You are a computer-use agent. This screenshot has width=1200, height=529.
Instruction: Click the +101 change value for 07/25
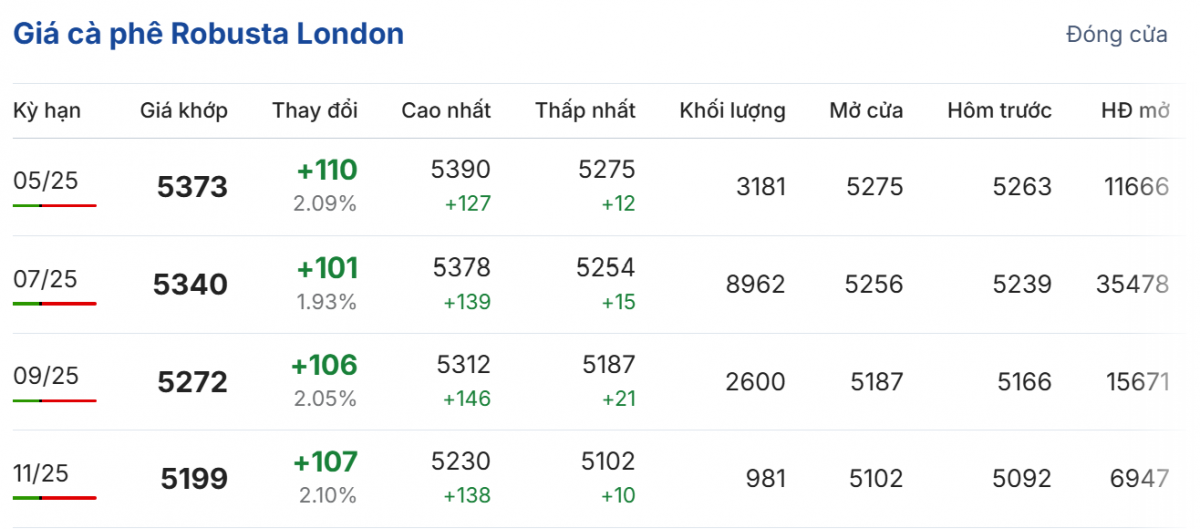pyautogui.click(x=326, y=268)
